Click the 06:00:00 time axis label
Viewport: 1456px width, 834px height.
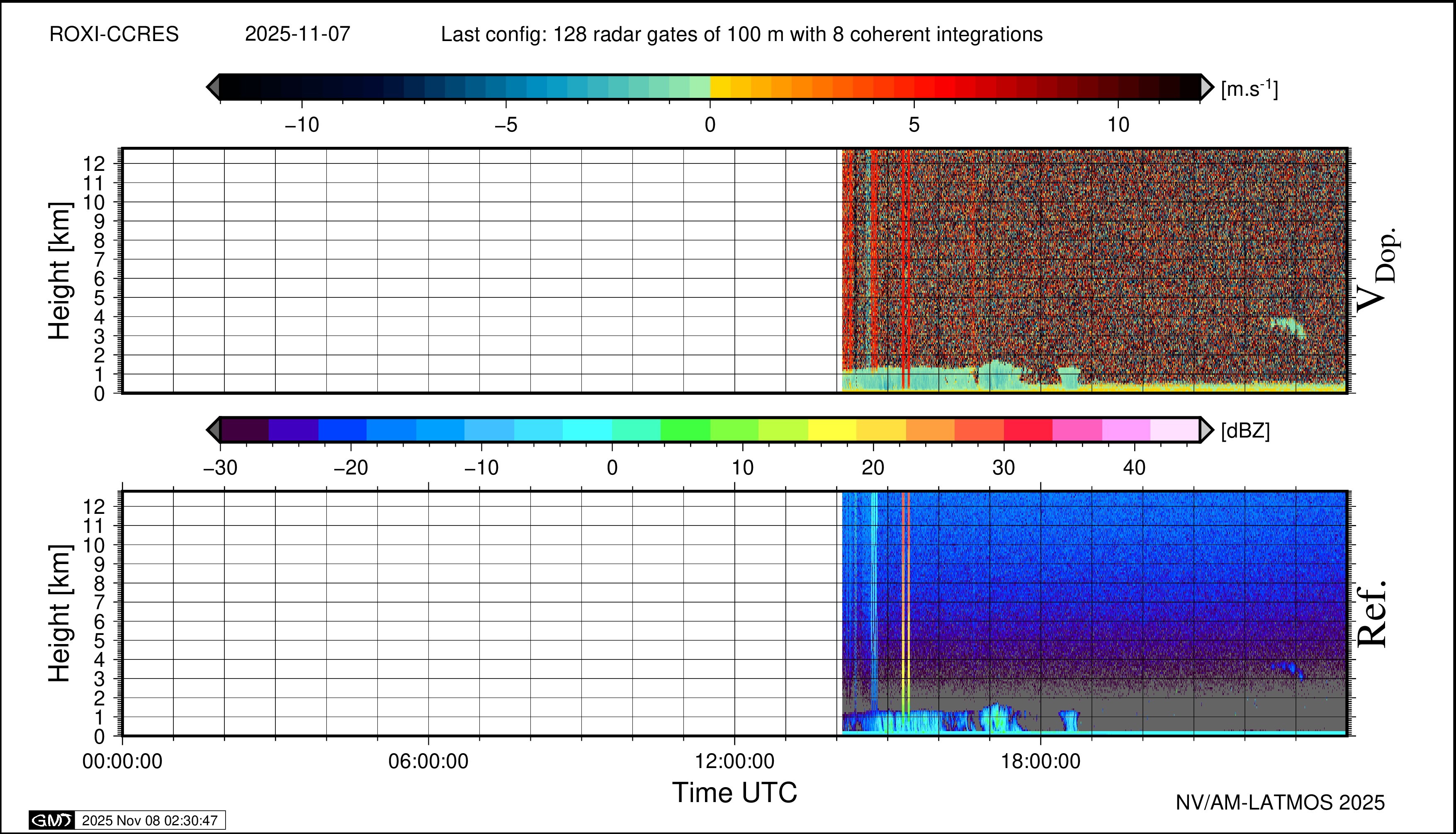point(428,761)
